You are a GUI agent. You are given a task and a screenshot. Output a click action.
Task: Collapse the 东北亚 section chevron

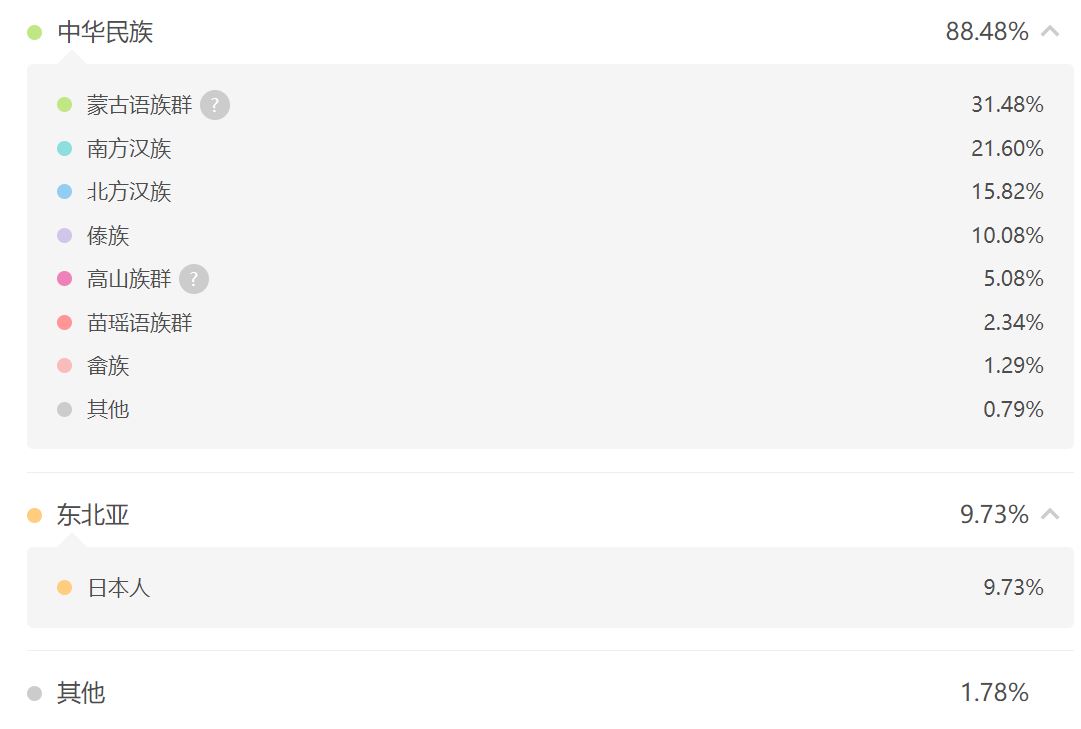1049,514
